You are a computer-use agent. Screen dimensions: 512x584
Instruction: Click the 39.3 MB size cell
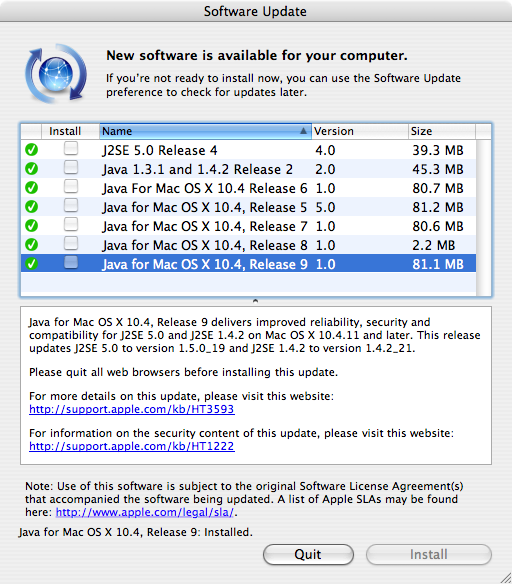438,150
